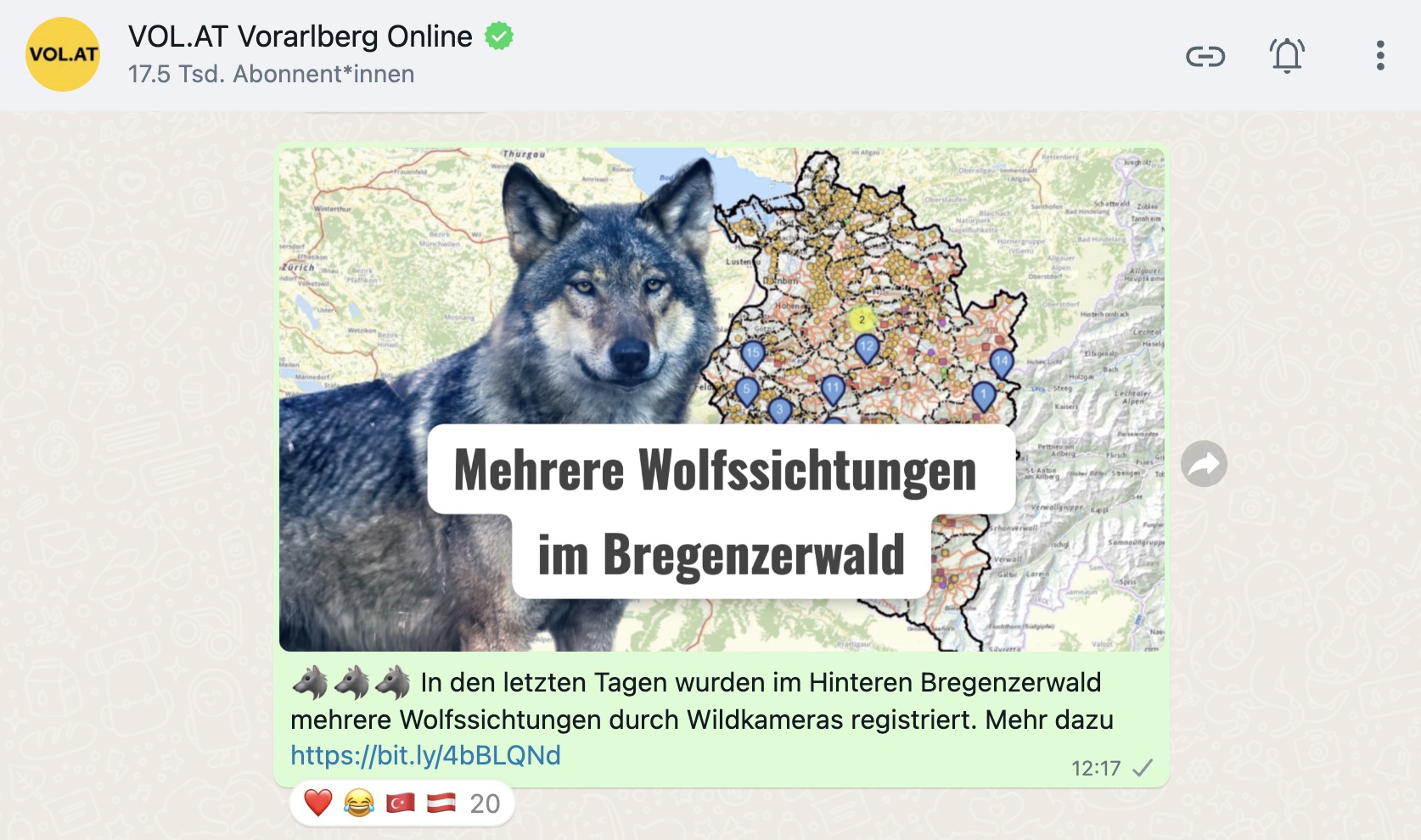Copy the channel link icon
The height and width of the screenshot is (840, 1421).
1205,57
